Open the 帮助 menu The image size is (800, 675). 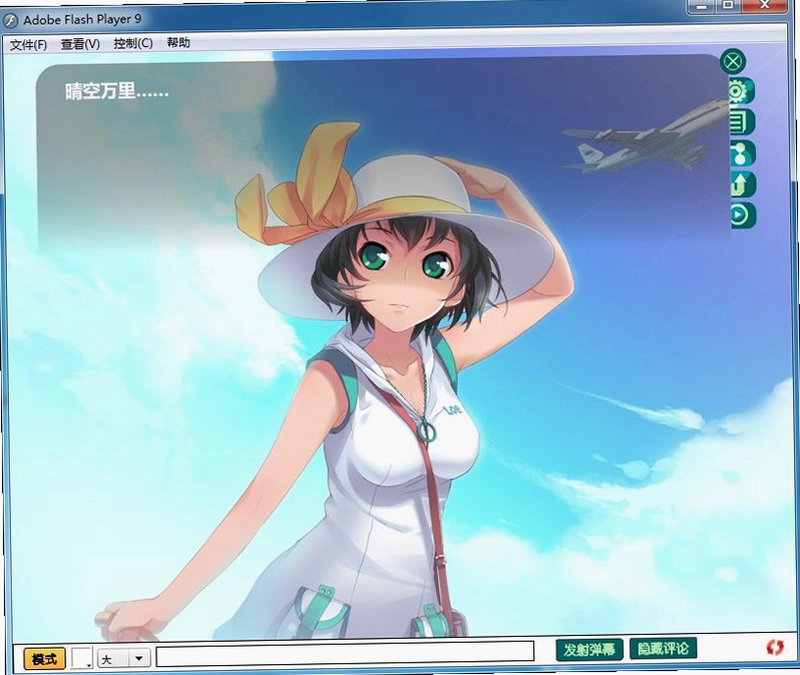(179, 43)
